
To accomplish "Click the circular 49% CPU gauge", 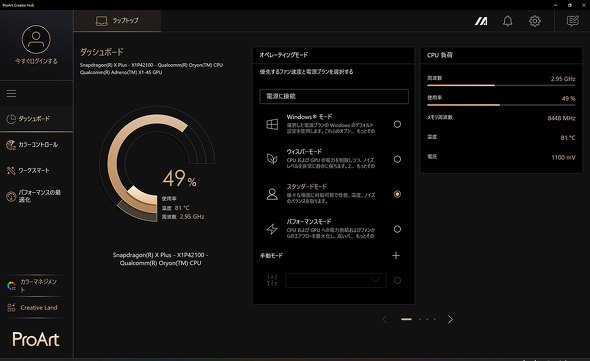I will pyautogui.click(x=157, y=165).
